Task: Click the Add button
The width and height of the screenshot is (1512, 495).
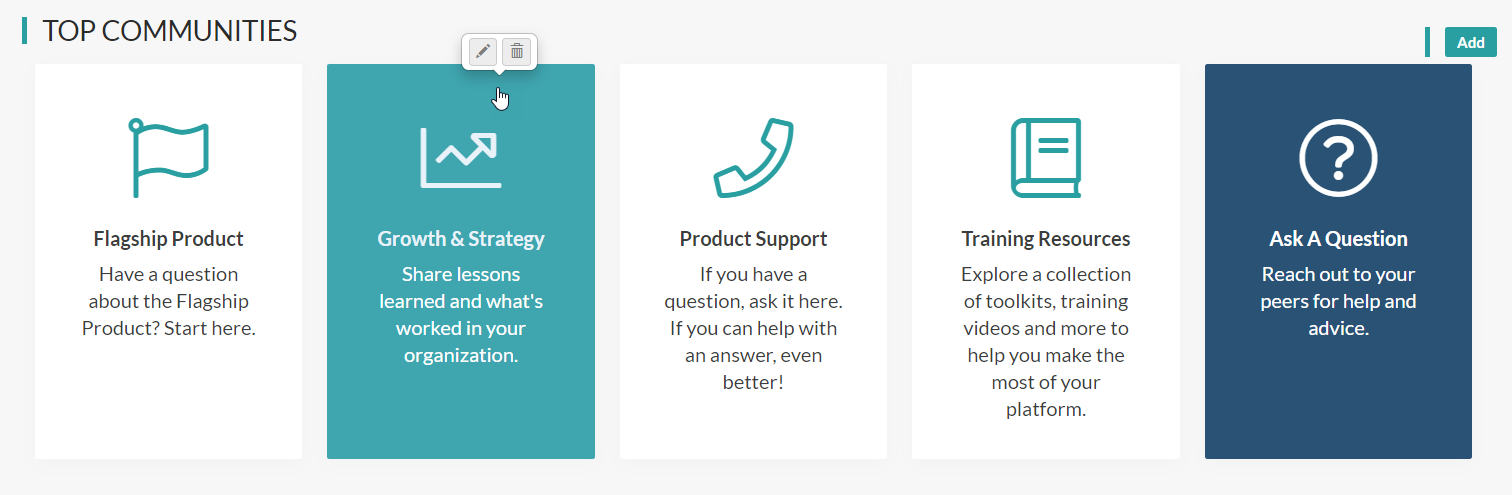Action: (x=1470, y=42)
